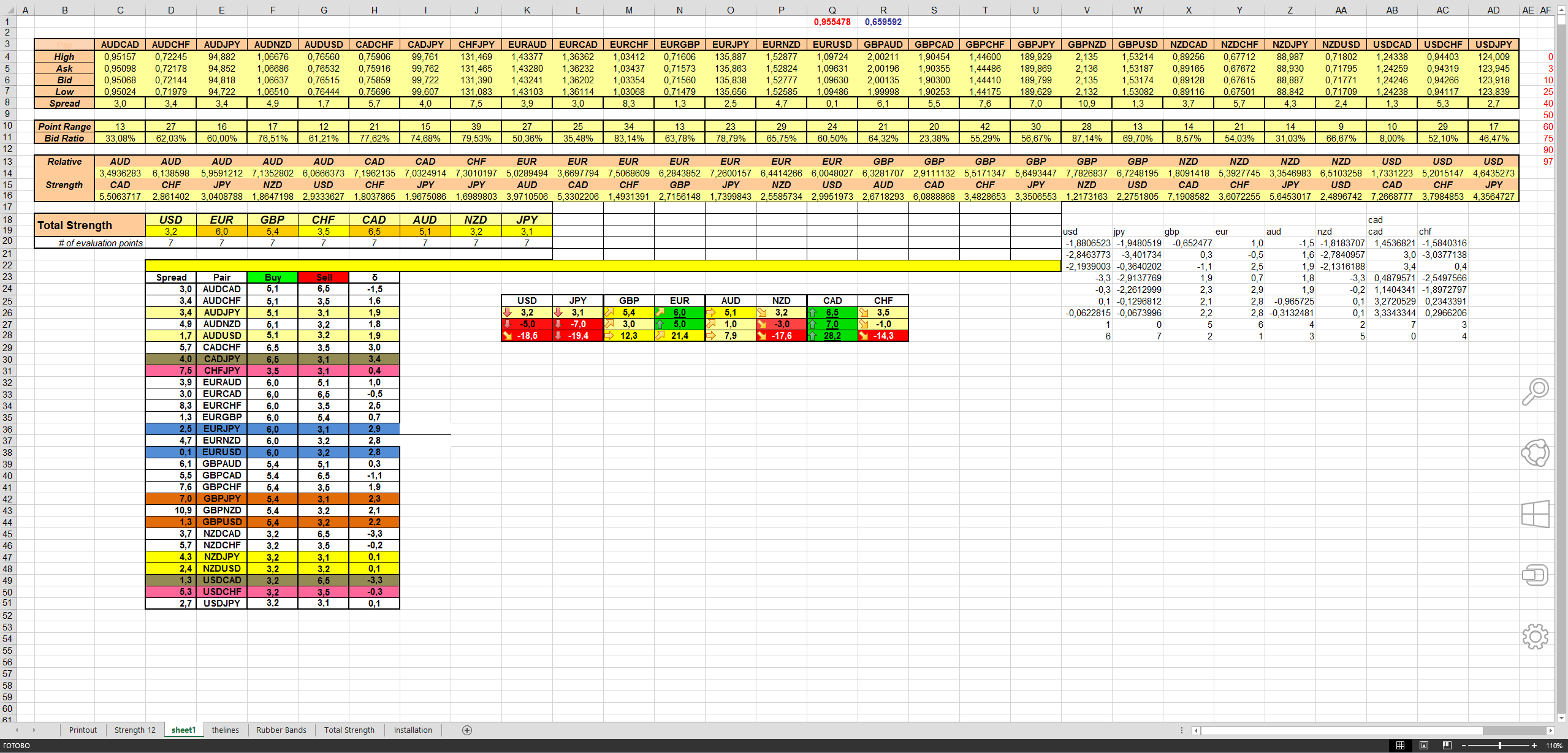This screenshot has width=1568, height=753.
Task: Click the 110% zoom level indicator
Action: [x=1554, y=746]
